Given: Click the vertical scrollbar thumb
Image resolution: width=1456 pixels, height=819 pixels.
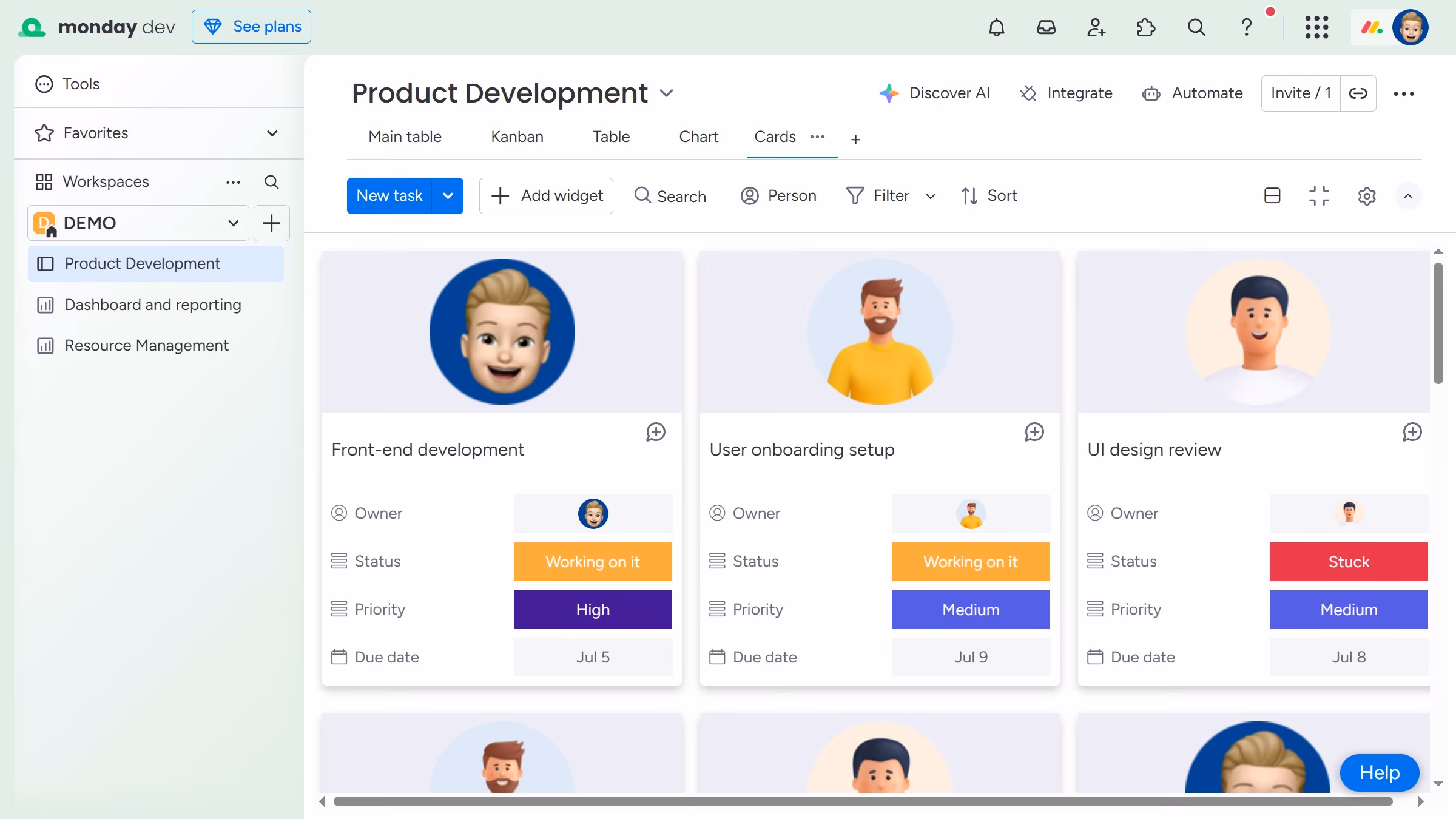Looking at the screenshot, I should (1438, 323).
